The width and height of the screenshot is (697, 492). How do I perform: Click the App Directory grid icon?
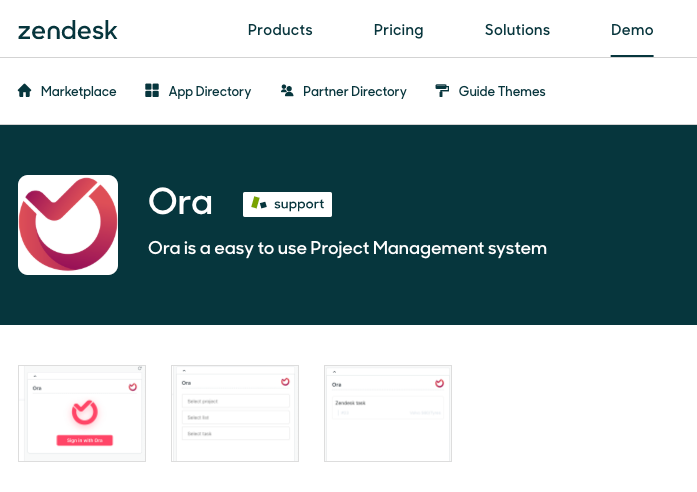pos(152,91)
